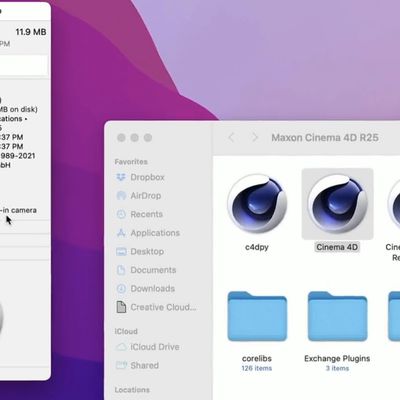Click the Maxon Cinema 4D R25 window title
Image resolution: width=400 pixels, height=400 pixels.
coord(325,138)
